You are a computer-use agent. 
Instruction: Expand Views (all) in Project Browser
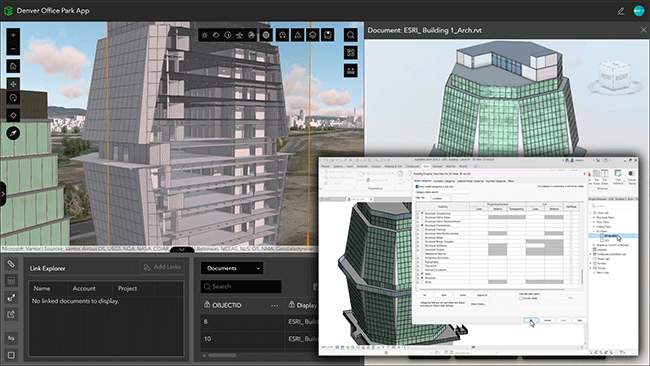pyautogui.click(x=591, y=213)
